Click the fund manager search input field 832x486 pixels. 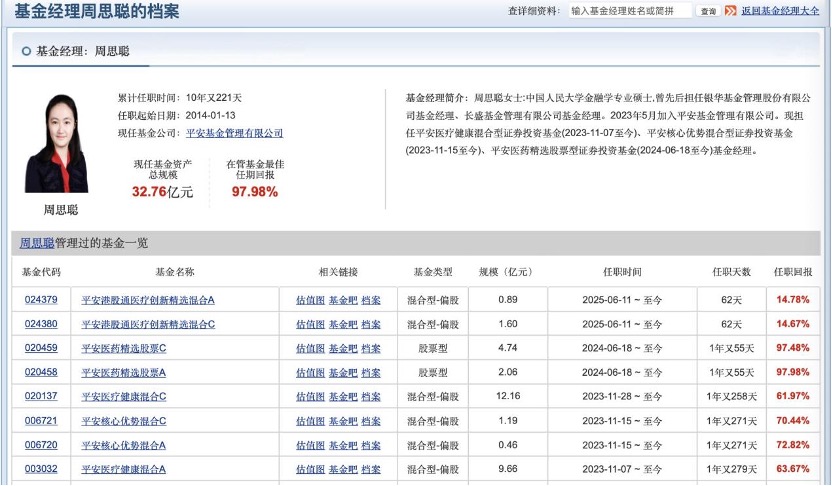click(x=630, y=11)
